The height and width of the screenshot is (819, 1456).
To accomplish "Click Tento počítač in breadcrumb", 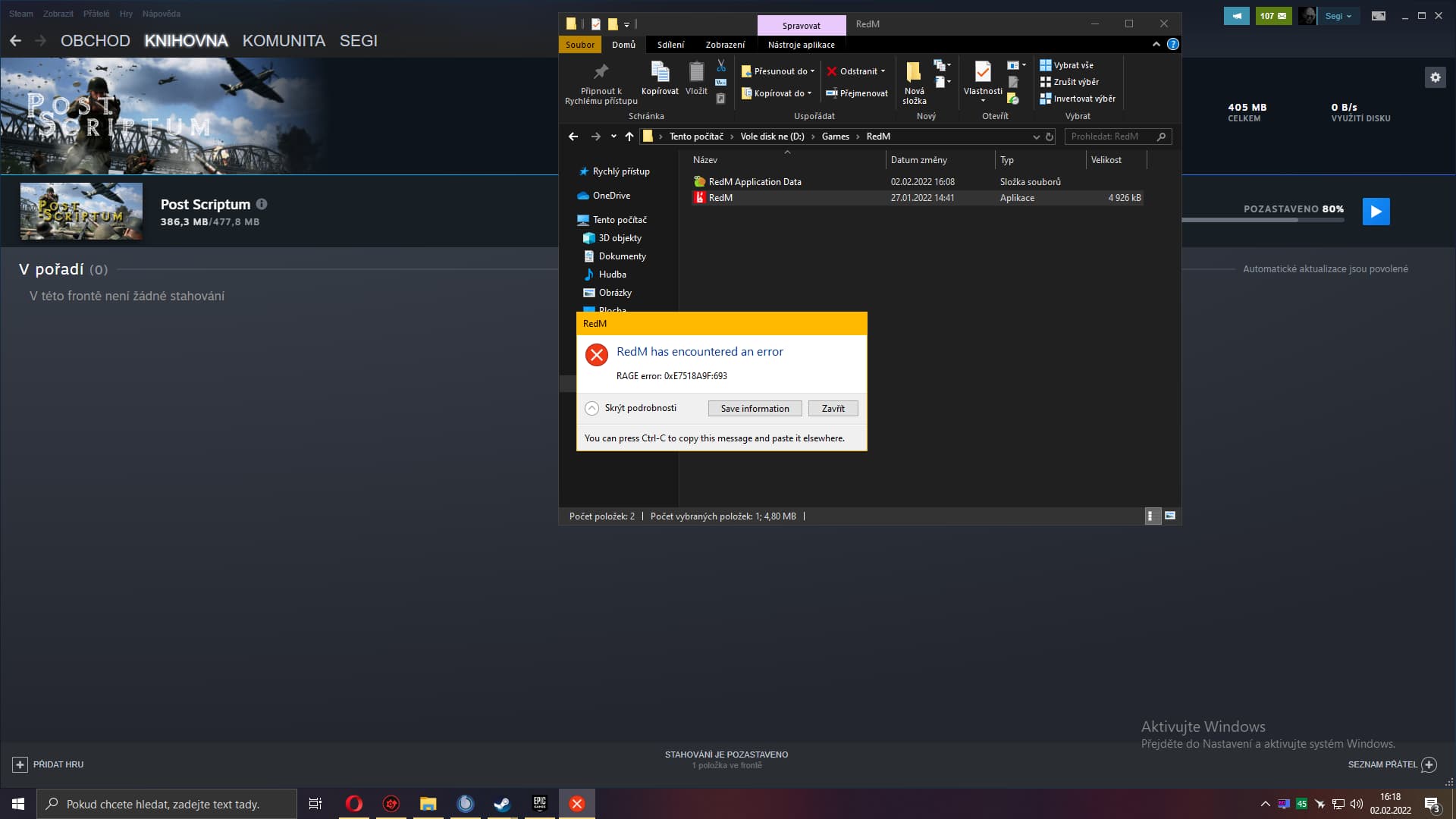I will tap(696, 136).
